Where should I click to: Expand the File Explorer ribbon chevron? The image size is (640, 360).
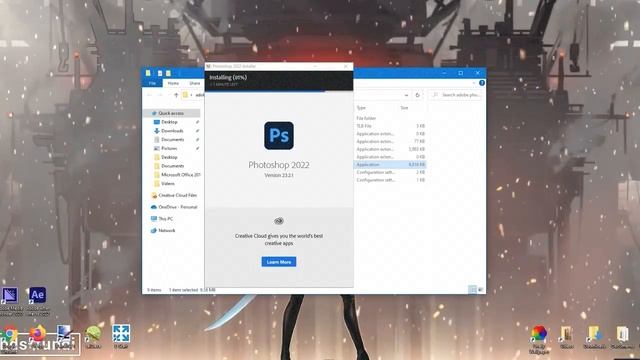tap(473, 83)
